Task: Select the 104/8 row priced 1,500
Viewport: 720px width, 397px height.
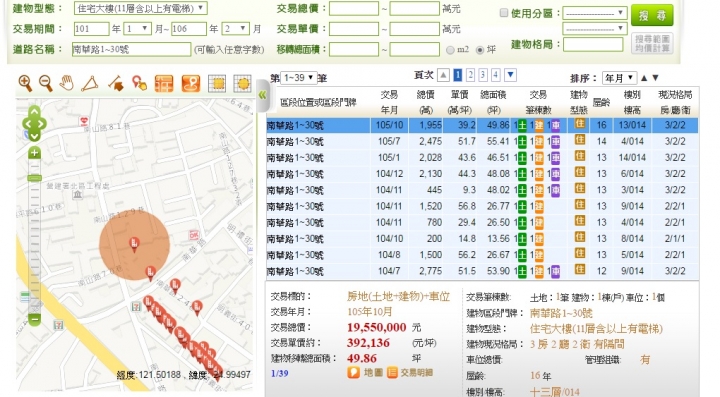Action: click(482, 255)
